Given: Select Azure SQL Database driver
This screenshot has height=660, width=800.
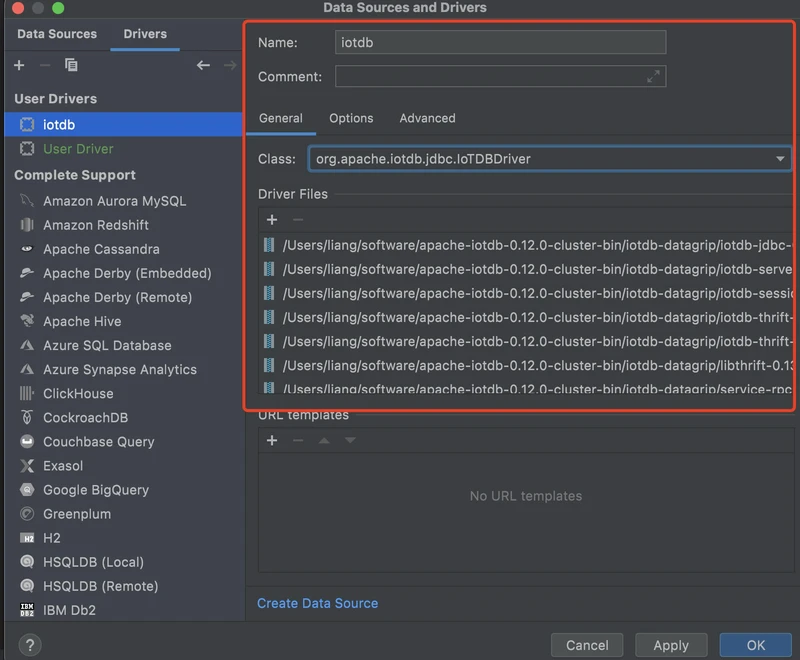Looking at the screenshot, I should (x=123, y=345).
